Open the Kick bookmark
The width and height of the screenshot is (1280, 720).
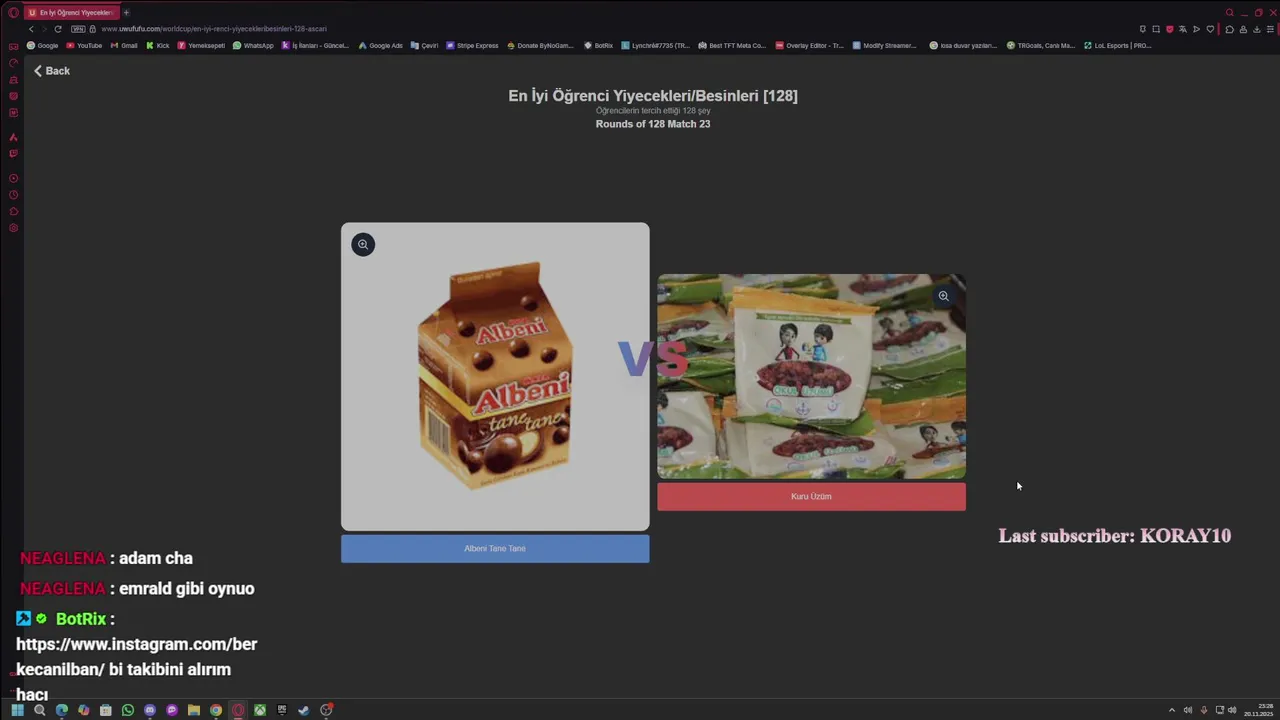click(x=158, y=45)
